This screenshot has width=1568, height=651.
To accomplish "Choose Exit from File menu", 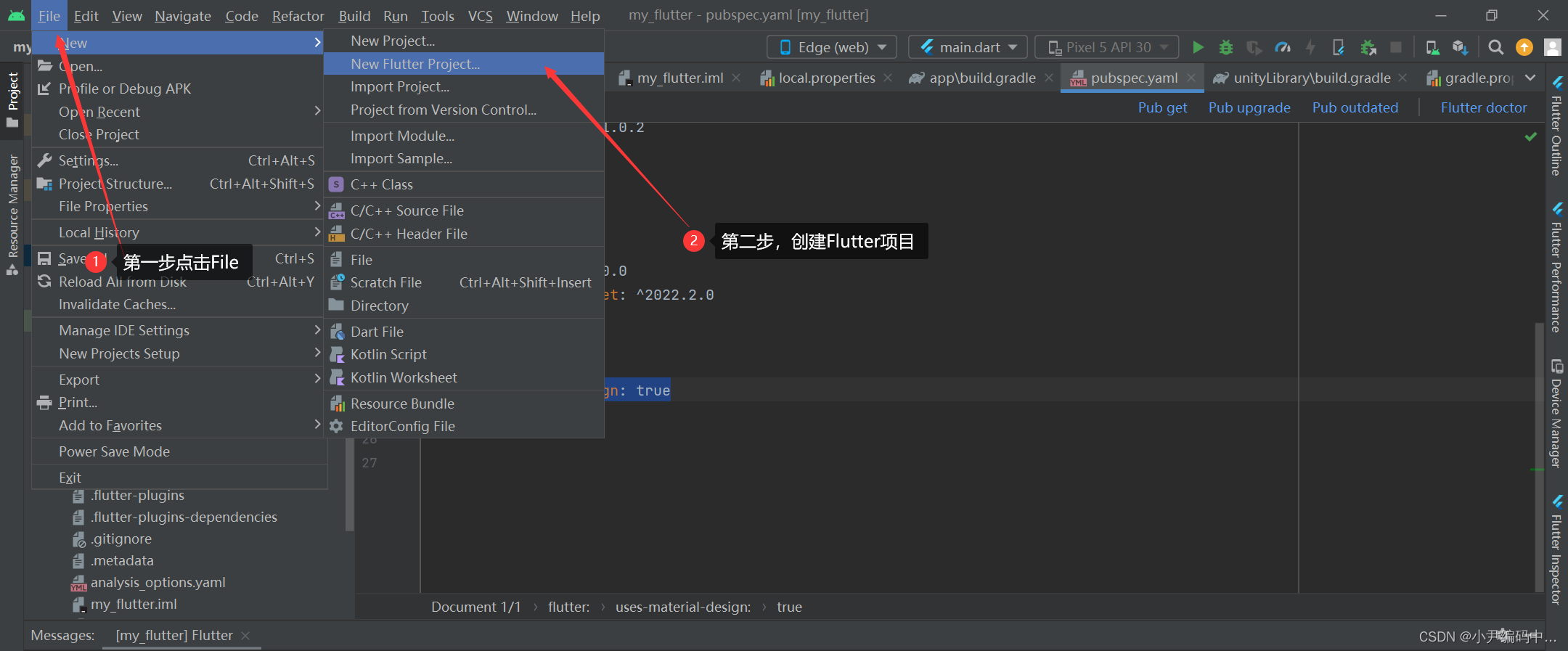I will pyautogui.click(x=180, y=478).
